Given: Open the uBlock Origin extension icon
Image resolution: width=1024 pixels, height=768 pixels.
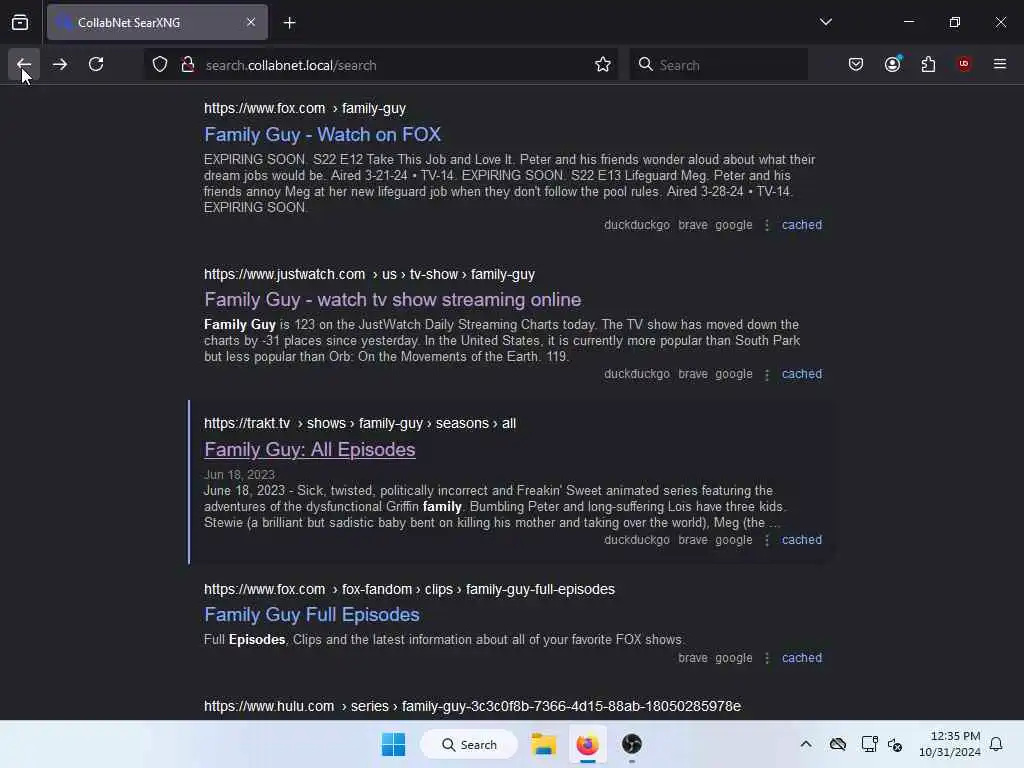Looking at the screenshot, I should coord(964,64).
